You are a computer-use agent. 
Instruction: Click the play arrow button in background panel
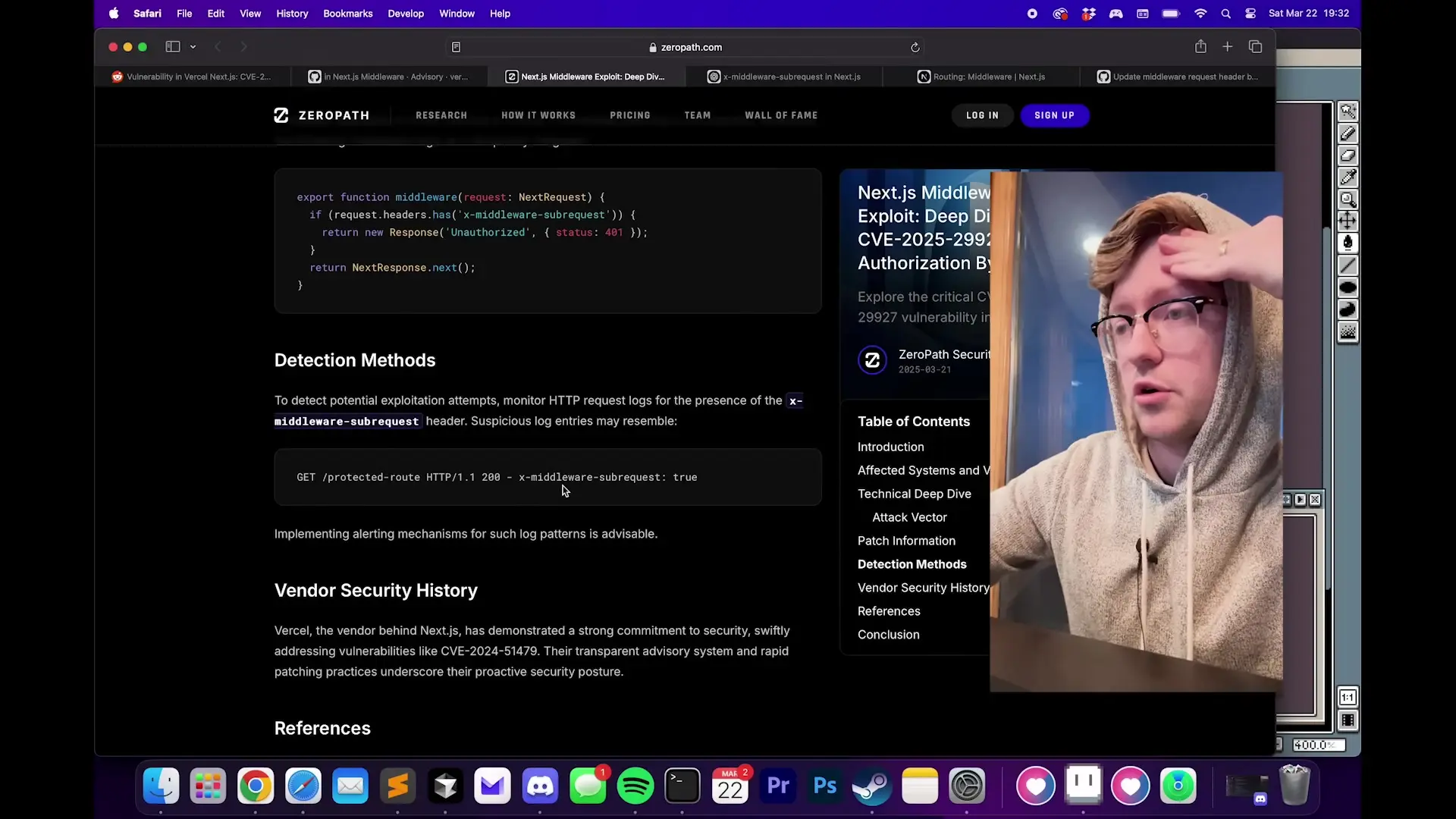[x=1301, y=500]
